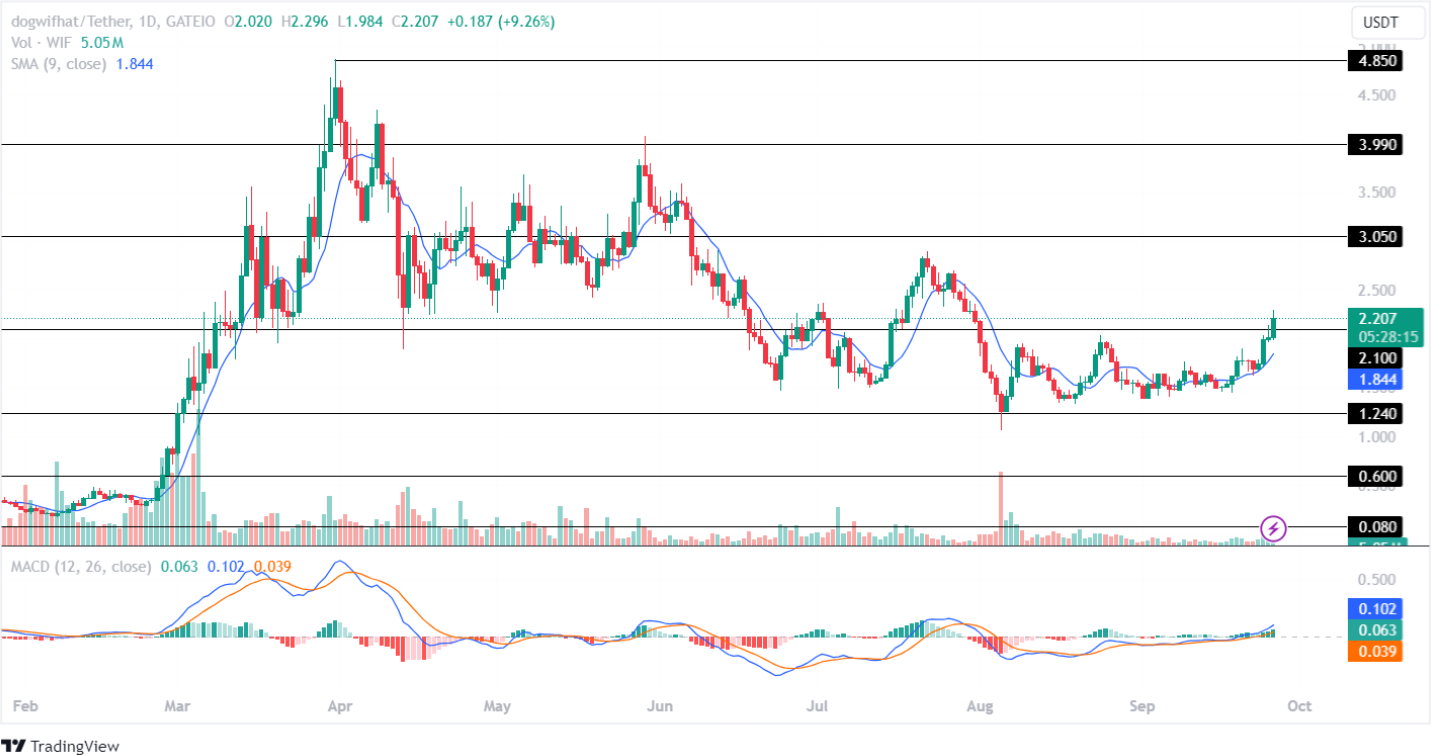Click the May label on time axis
Image resolution: width=1433 pixels, height=755 pixels.
pos(497,706)
